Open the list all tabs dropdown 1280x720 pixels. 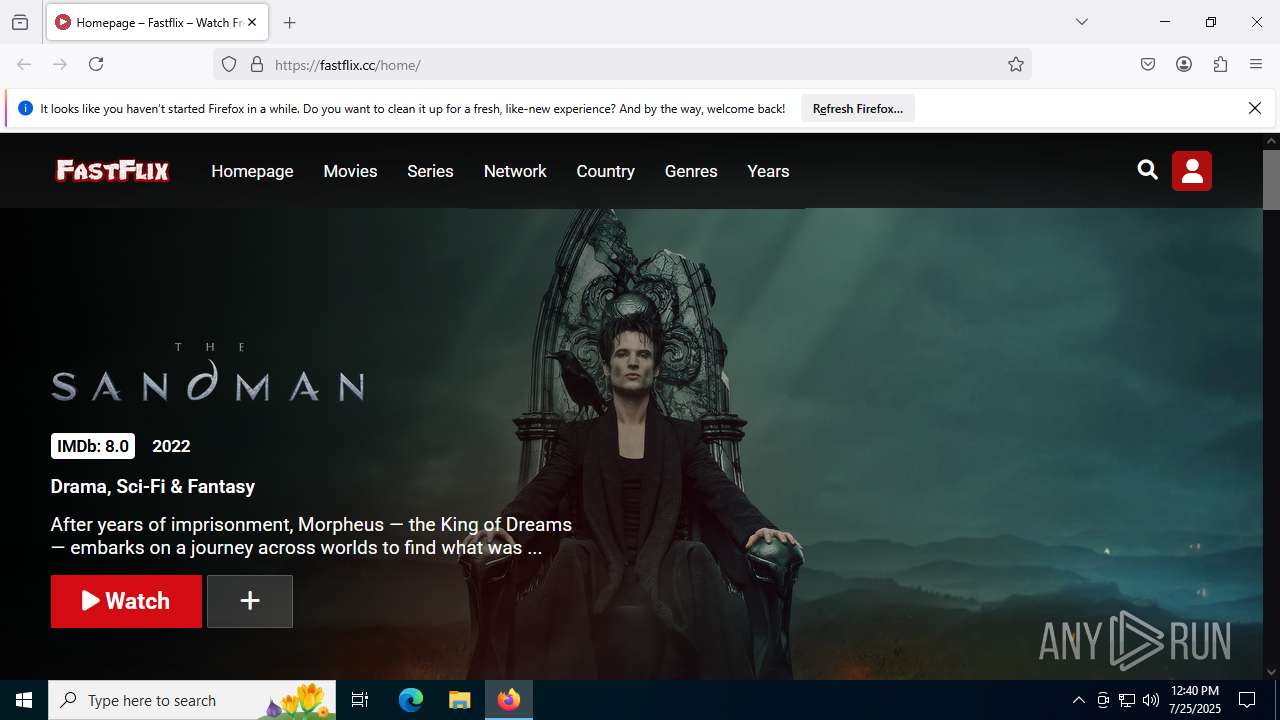tap(1082, 22)
